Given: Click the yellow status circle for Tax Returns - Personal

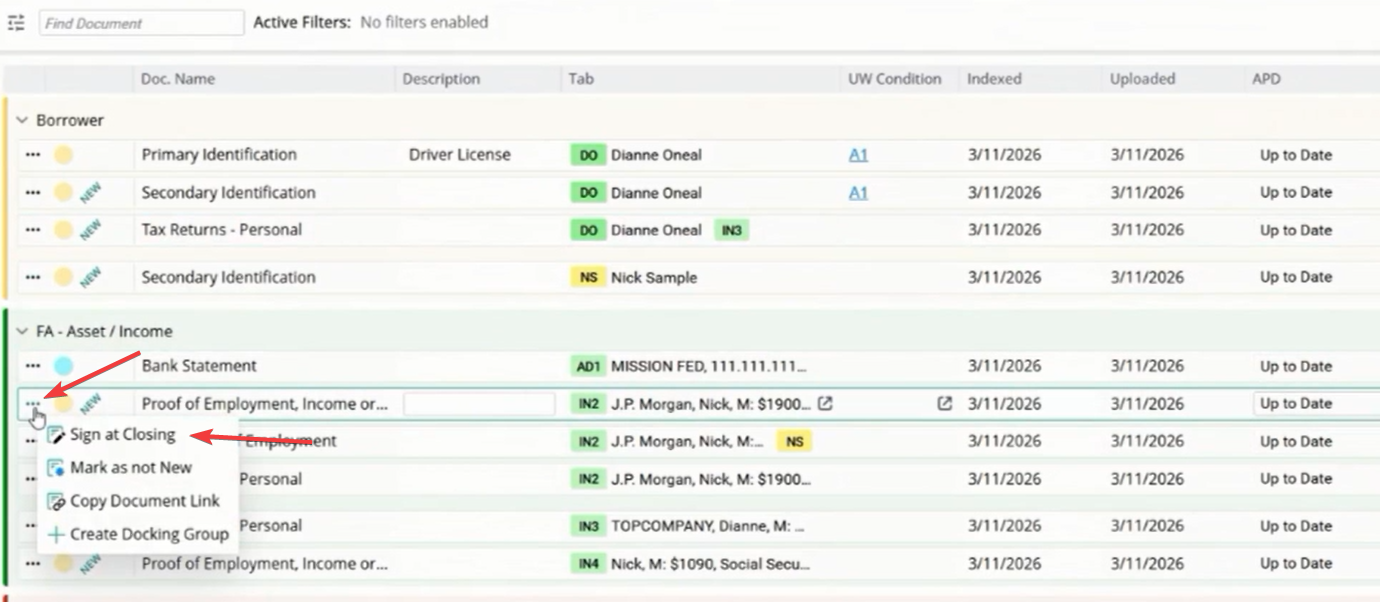Looking at the screenshot, I should [x=63, y=230].
